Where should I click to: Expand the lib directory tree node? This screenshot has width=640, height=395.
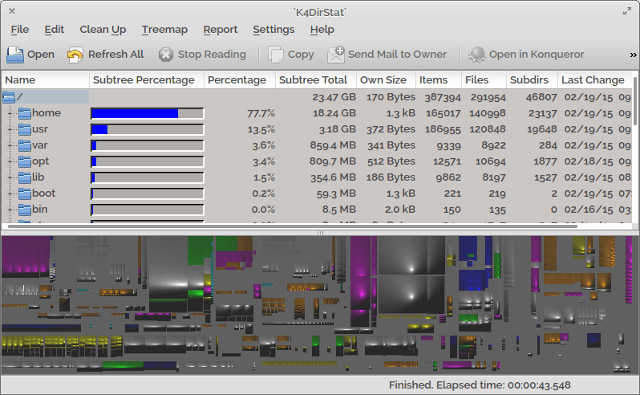tap(10, 178)
